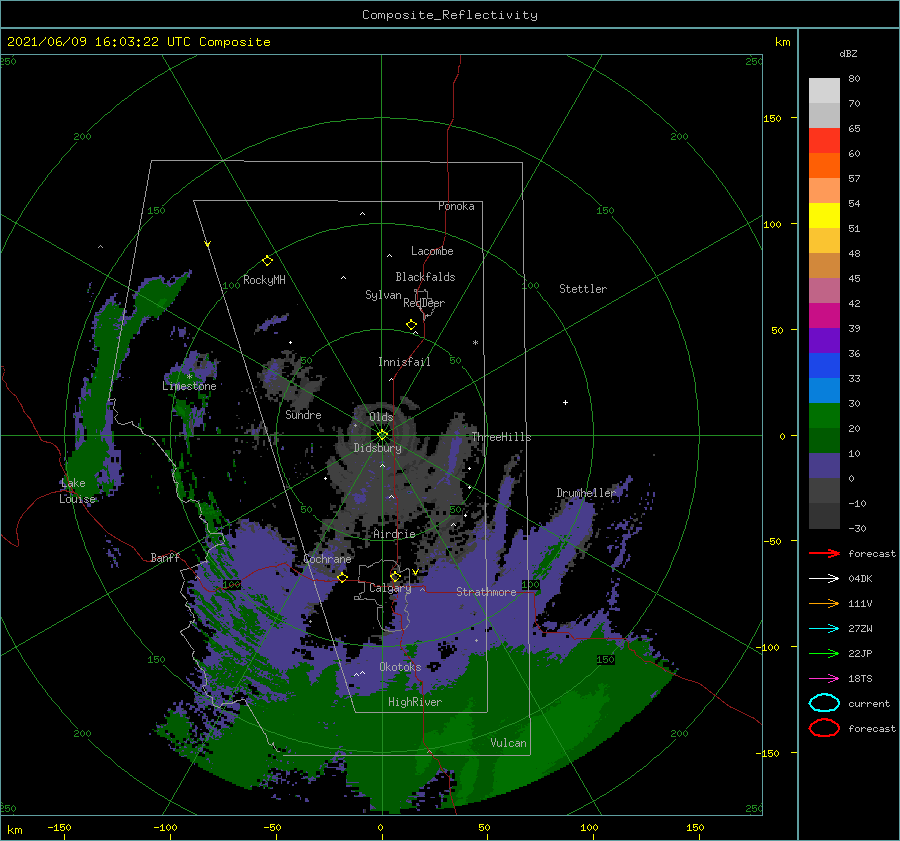Select the orange 111V arrow icon
Viewport: 900px width, 841px height.
pos(824,603)
